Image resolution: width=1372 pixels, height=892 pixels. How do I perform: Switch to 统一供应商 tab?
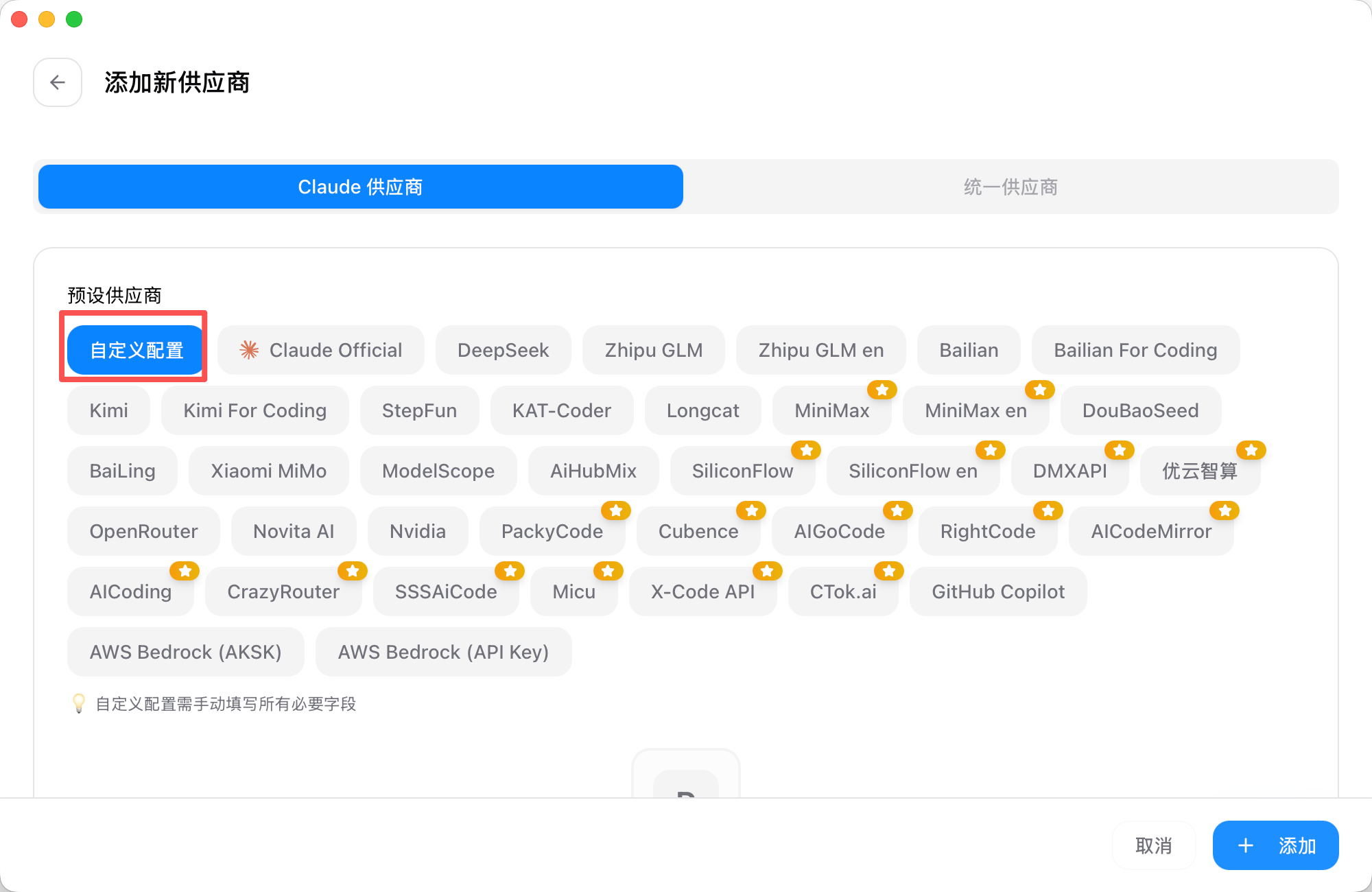(1010, 187)
